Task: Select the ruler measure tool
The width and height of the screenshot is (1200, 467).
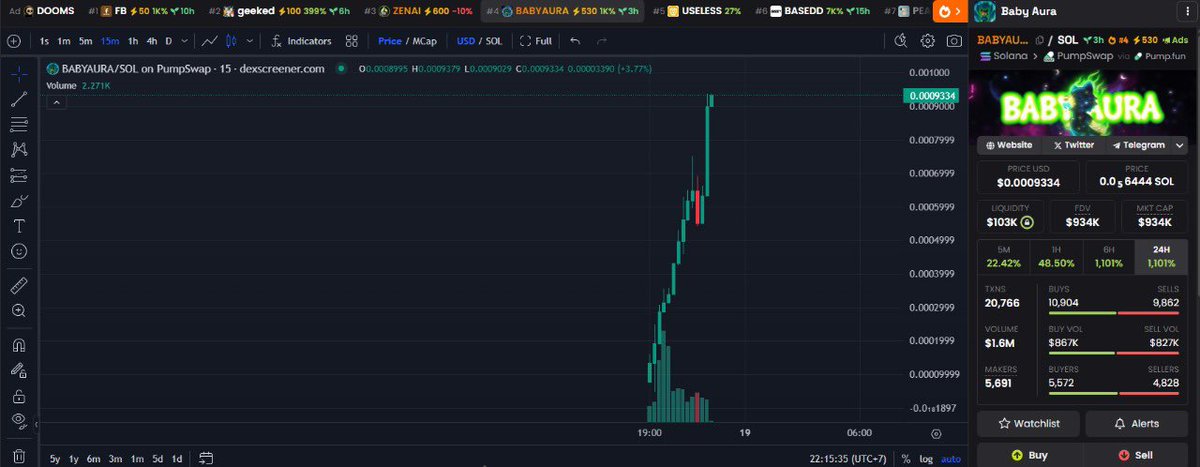Action: point(19,285)
